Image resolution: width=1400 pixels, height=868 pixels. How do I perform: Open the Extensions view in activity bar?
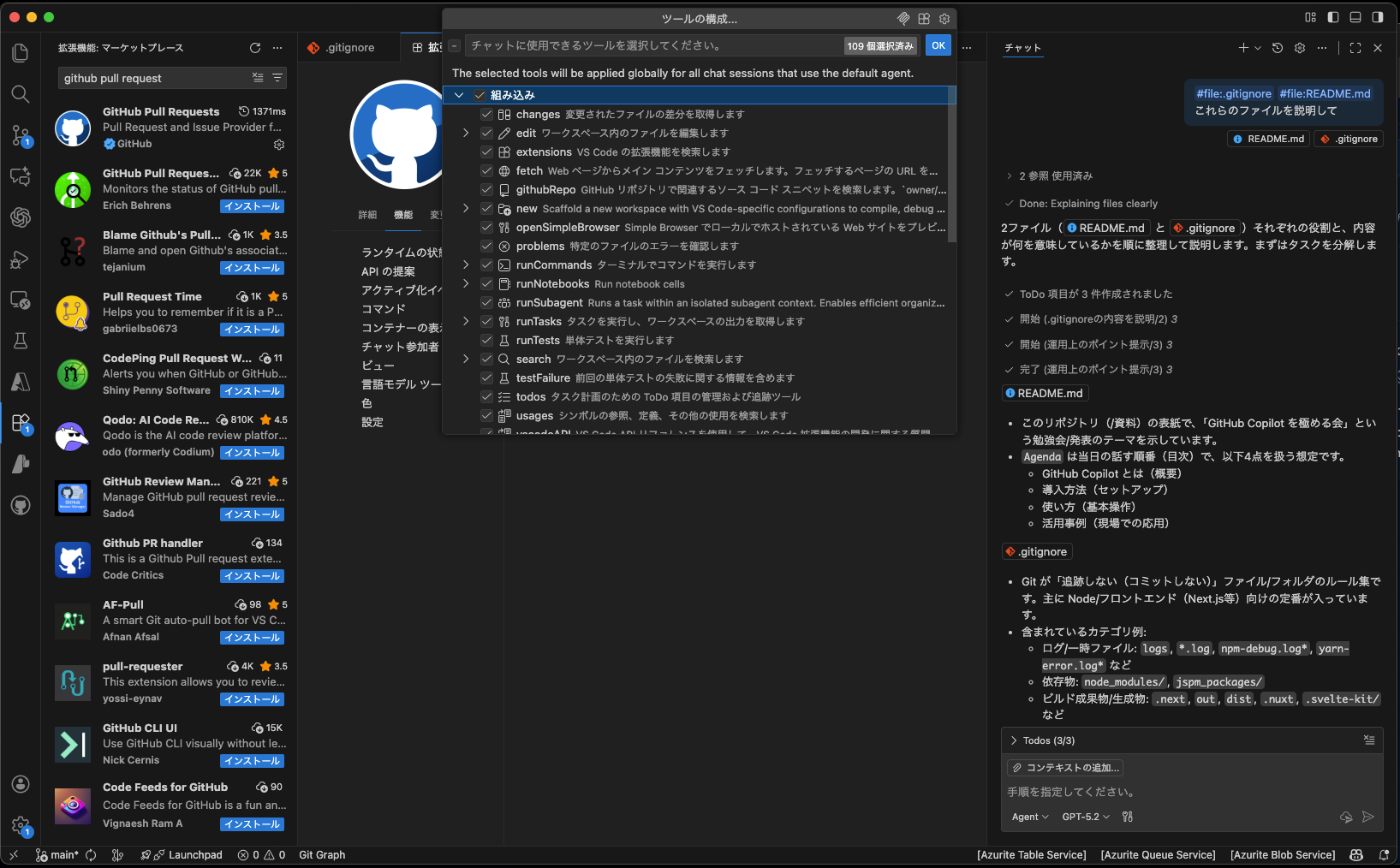(20, 423)
